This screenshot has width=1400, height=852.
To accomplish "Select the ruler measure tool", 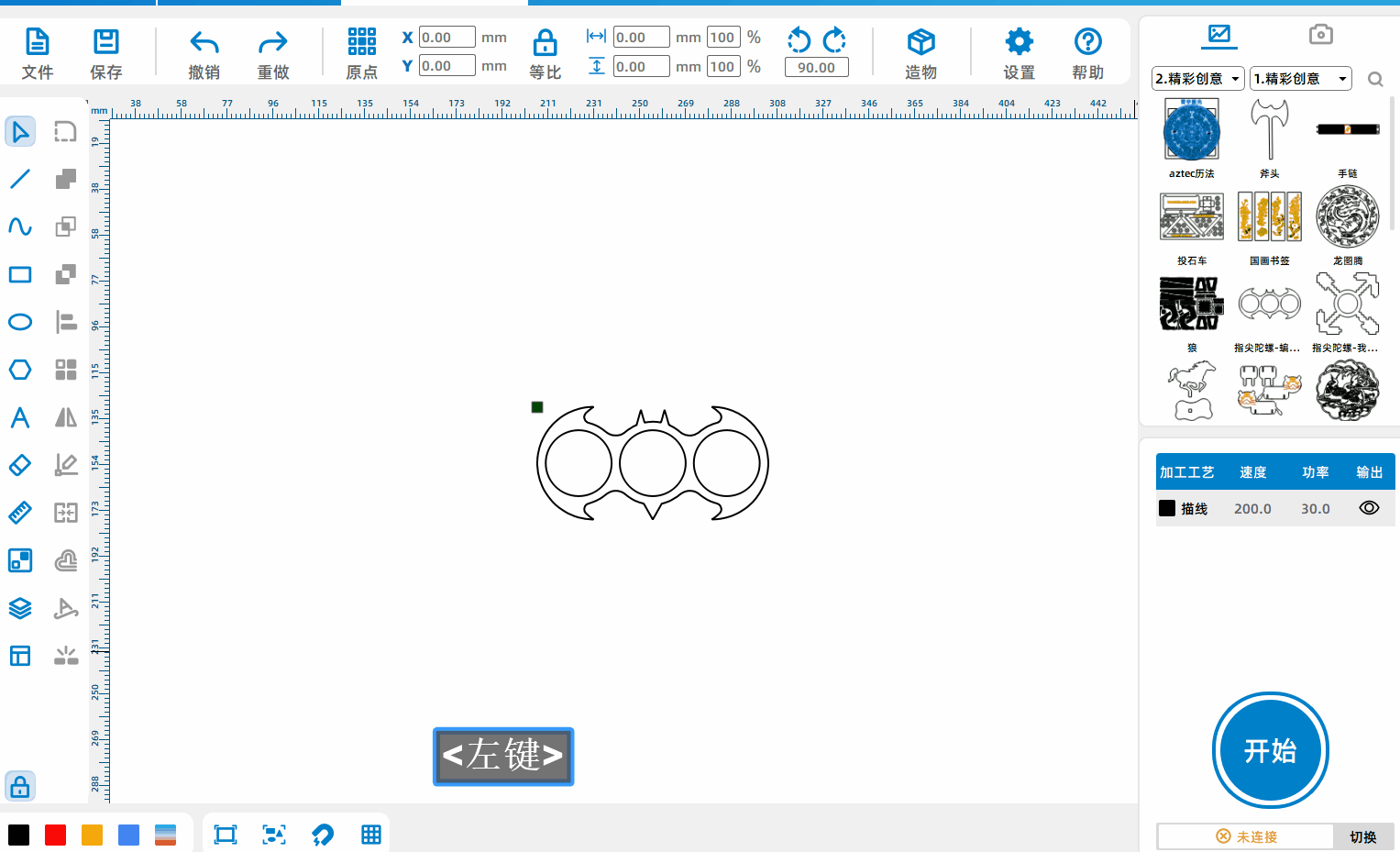I will point(20,513).
